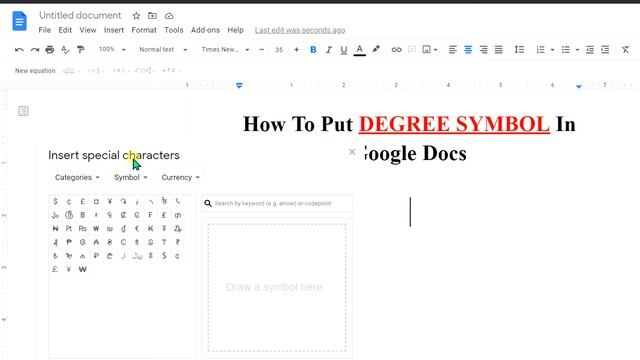The image size is (640, 360).
Task: Insert the first dollar sign character
Action: (56, 201)
